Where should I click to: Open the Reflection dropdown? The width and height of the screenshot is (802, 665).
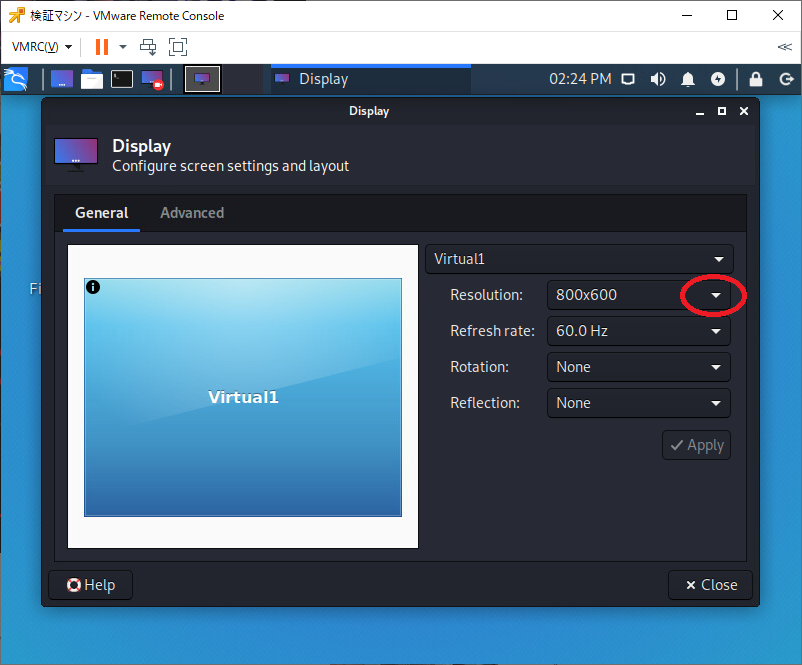tap(638, 403)
